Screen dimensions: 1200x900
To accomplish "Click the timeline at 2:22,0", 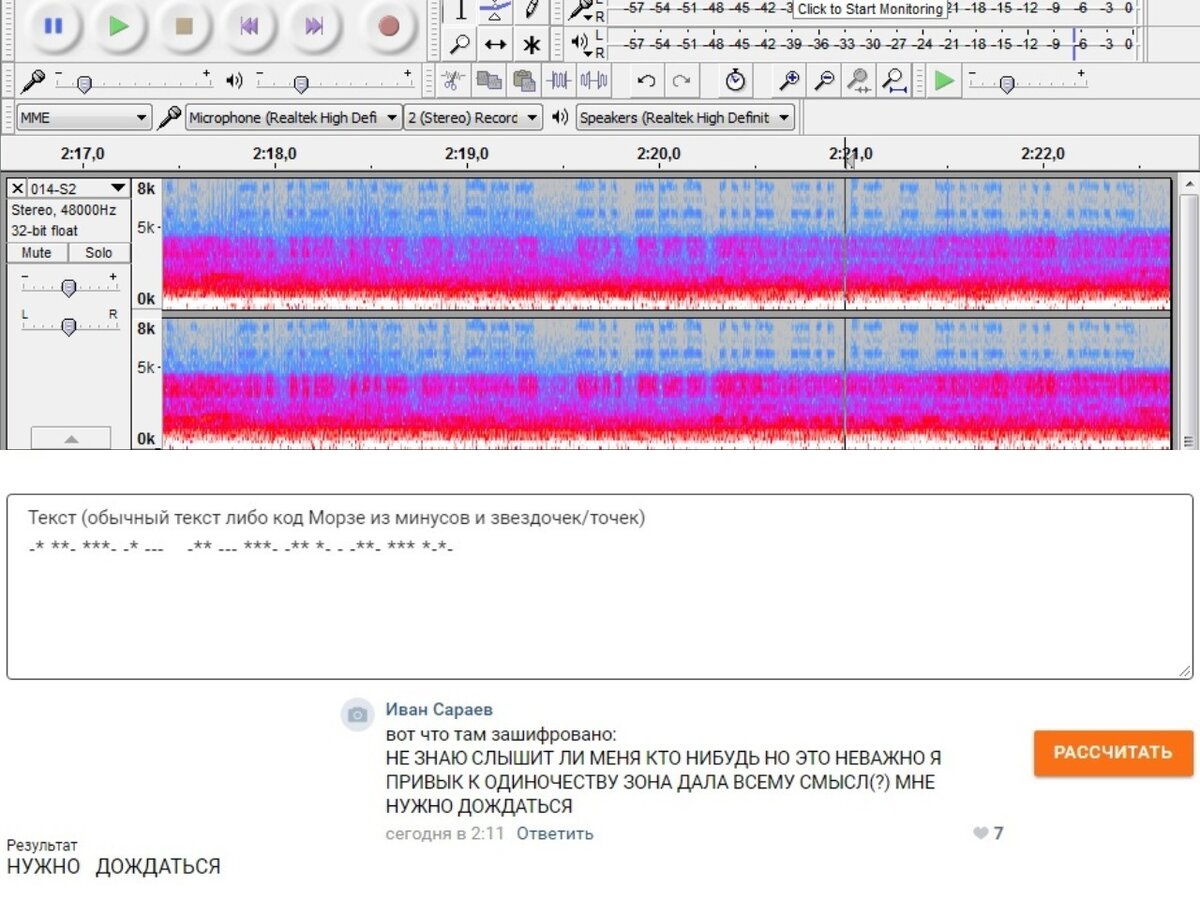I will [1043, 154].
